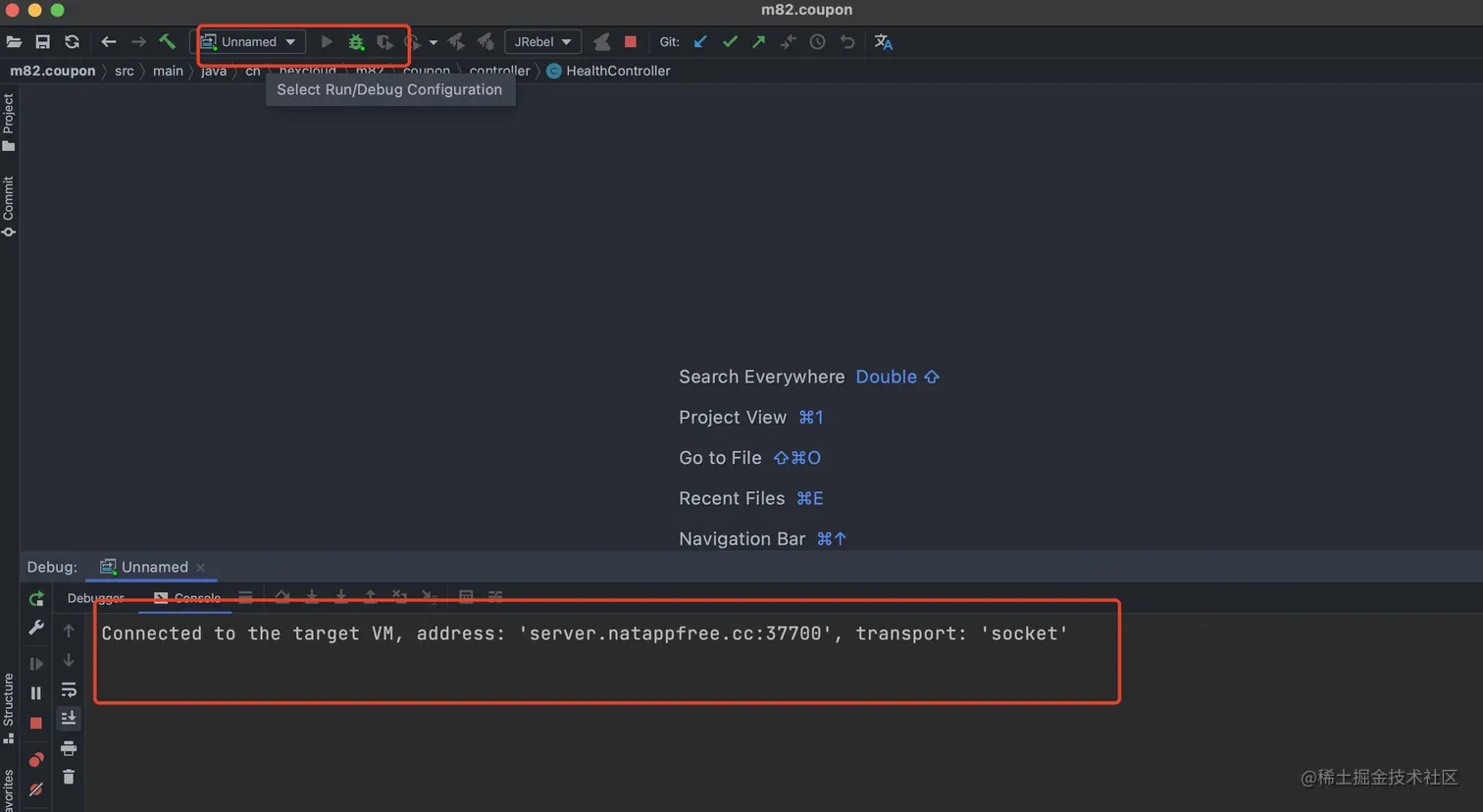The width and height of the screenshot is (1483, 812).
Task: Select the main breadcrumb
Action: [168, 71]
